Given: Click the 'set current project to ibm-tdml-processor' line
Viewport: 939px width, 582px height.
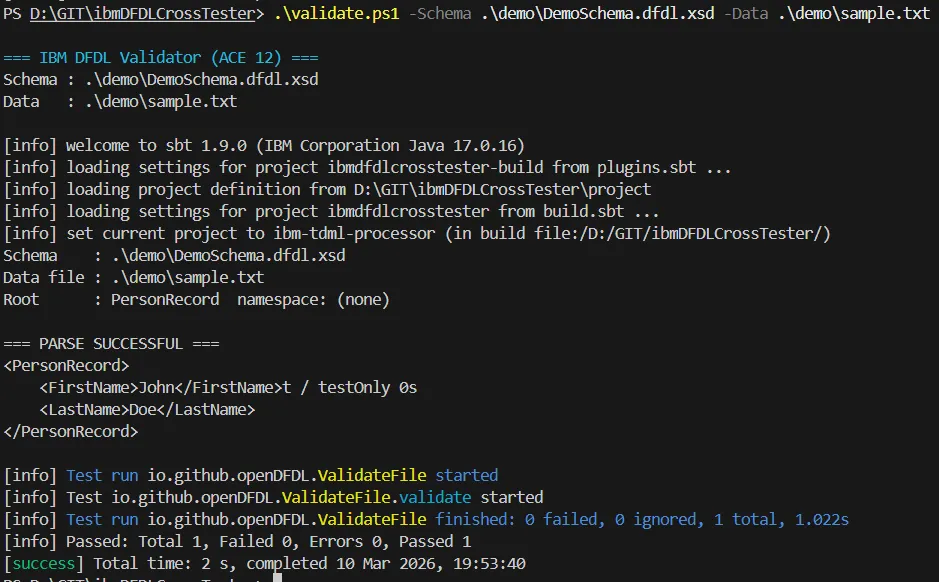Looking at the screenshot, I should tap(417, 234).
